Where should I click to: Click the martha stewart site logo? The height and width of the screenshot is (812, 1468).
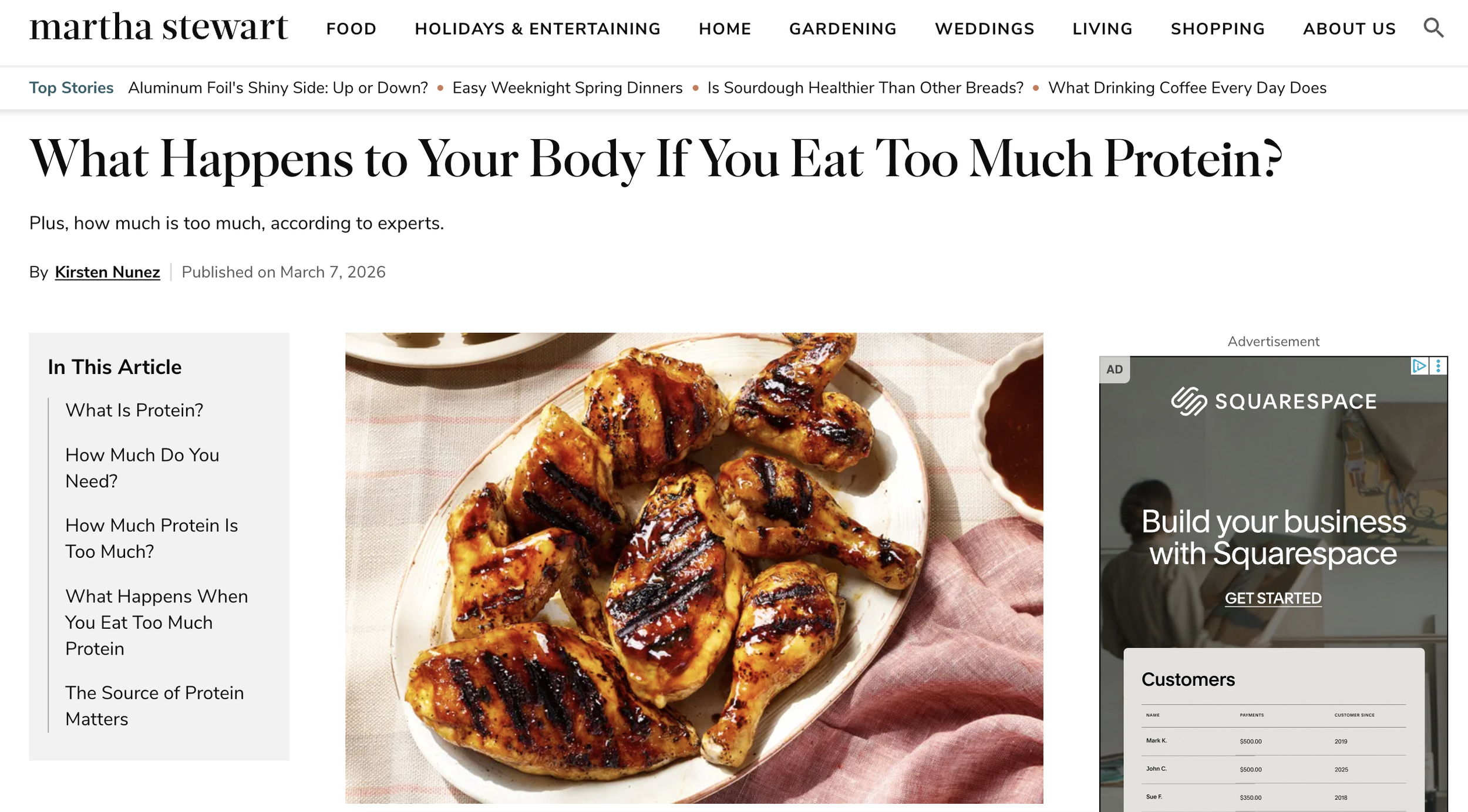pos(159,27)
